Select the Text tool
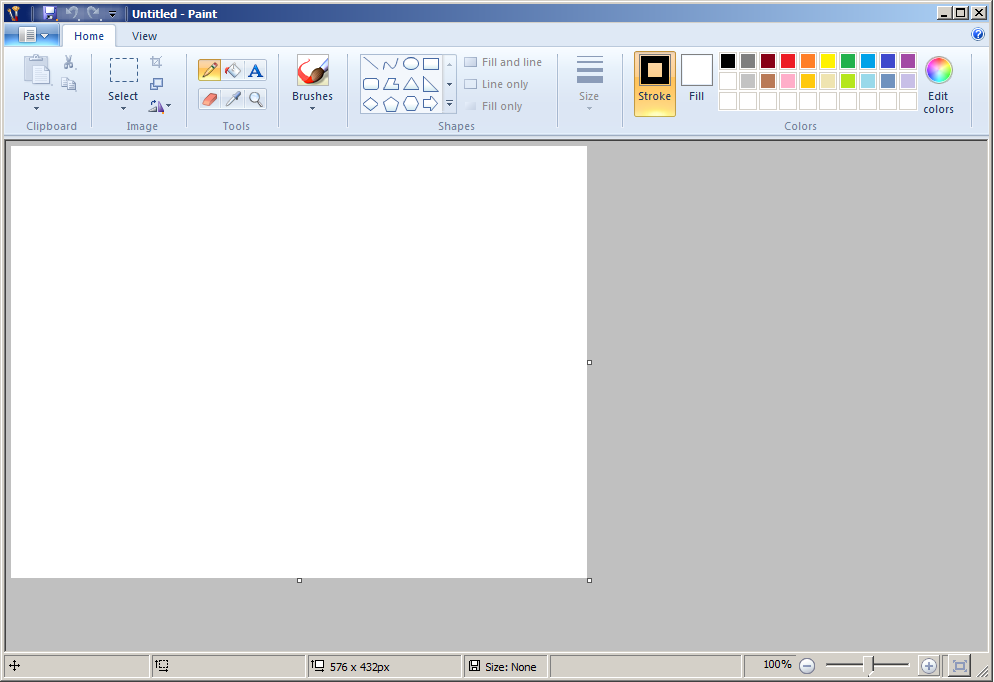This screenshot has width=994, height=682. tap(256, 70)
